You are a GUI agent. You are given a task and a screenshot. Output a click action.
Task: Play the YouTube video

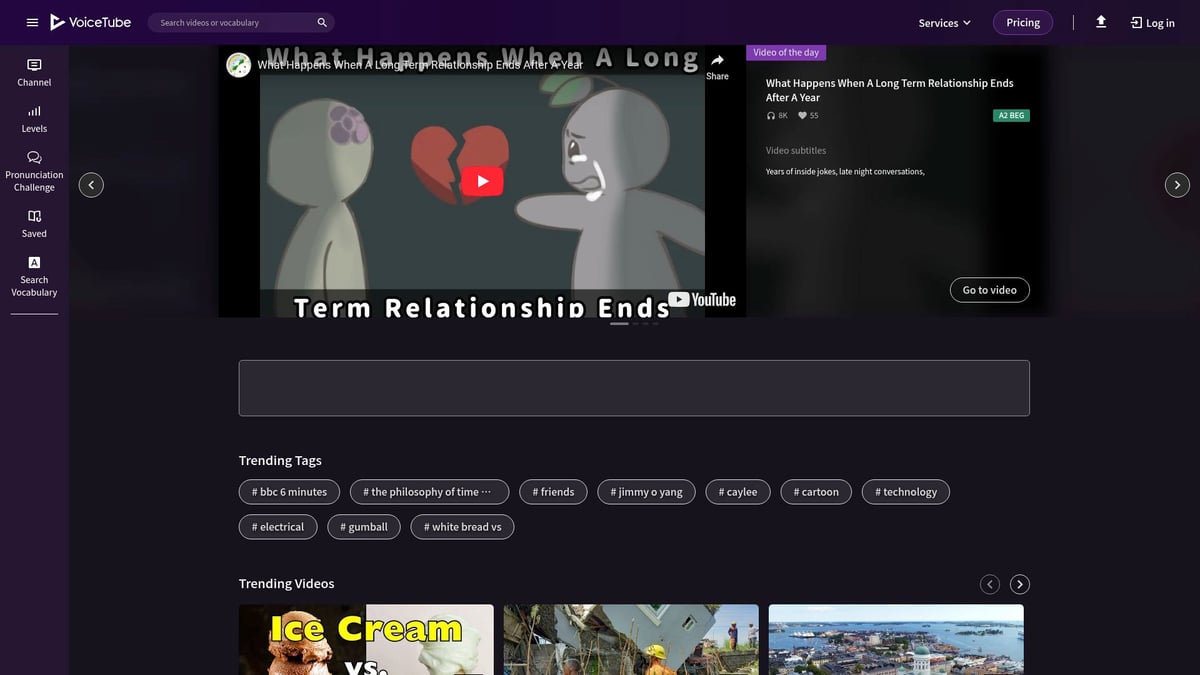click(482, 181)
